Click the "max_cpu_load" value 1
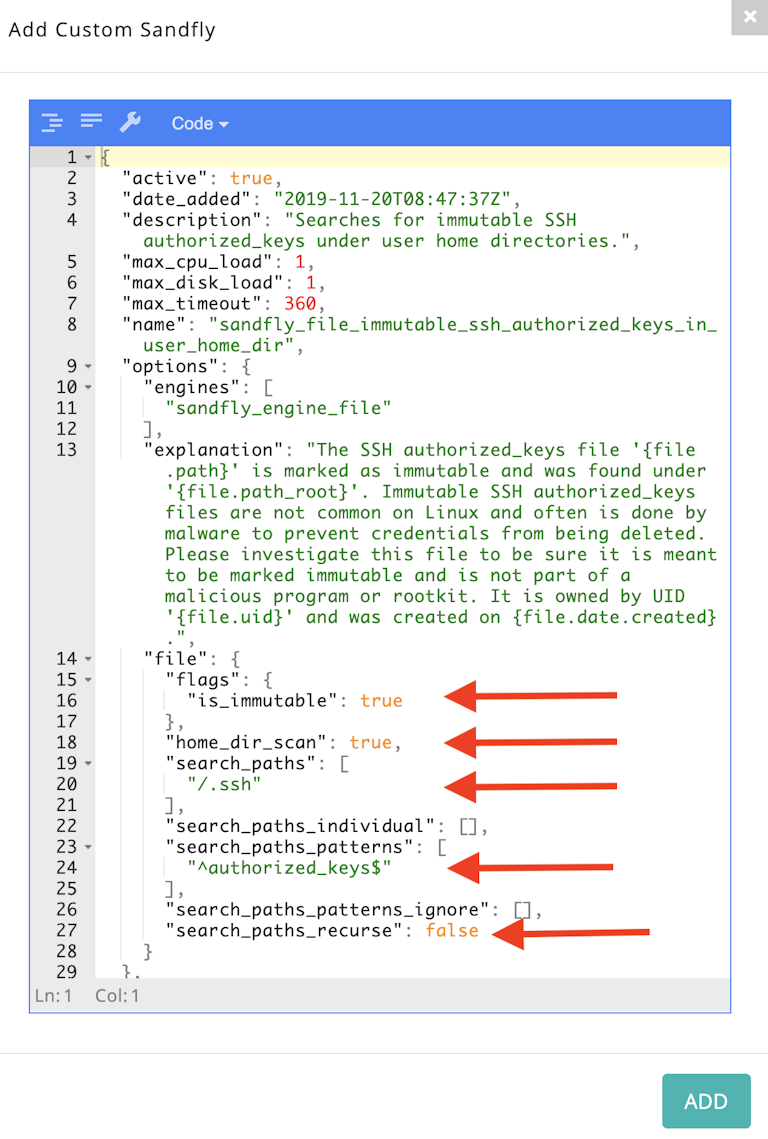The image size is (768, 1139). coord(300,262)
